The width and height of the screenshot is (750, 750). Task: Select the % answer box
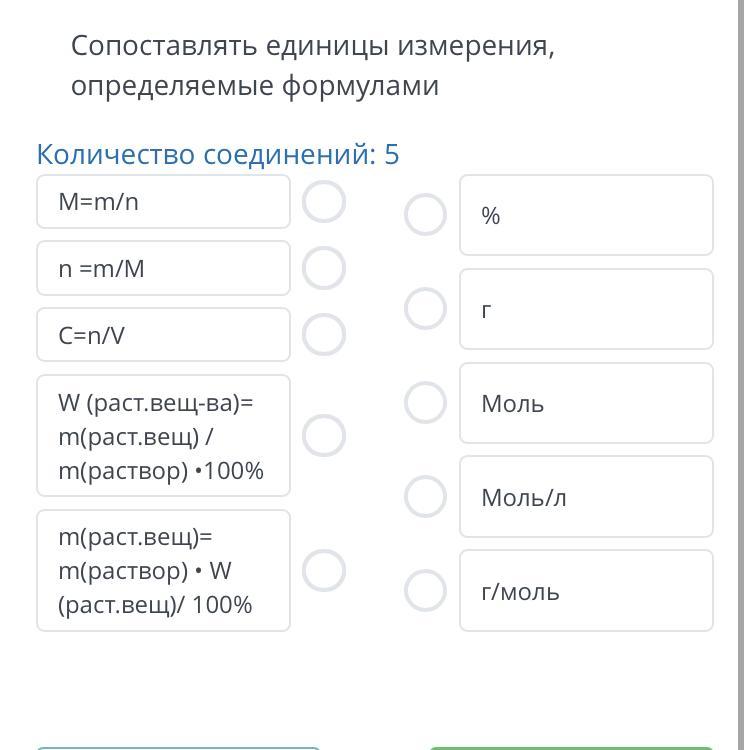(x=586, y=215)
